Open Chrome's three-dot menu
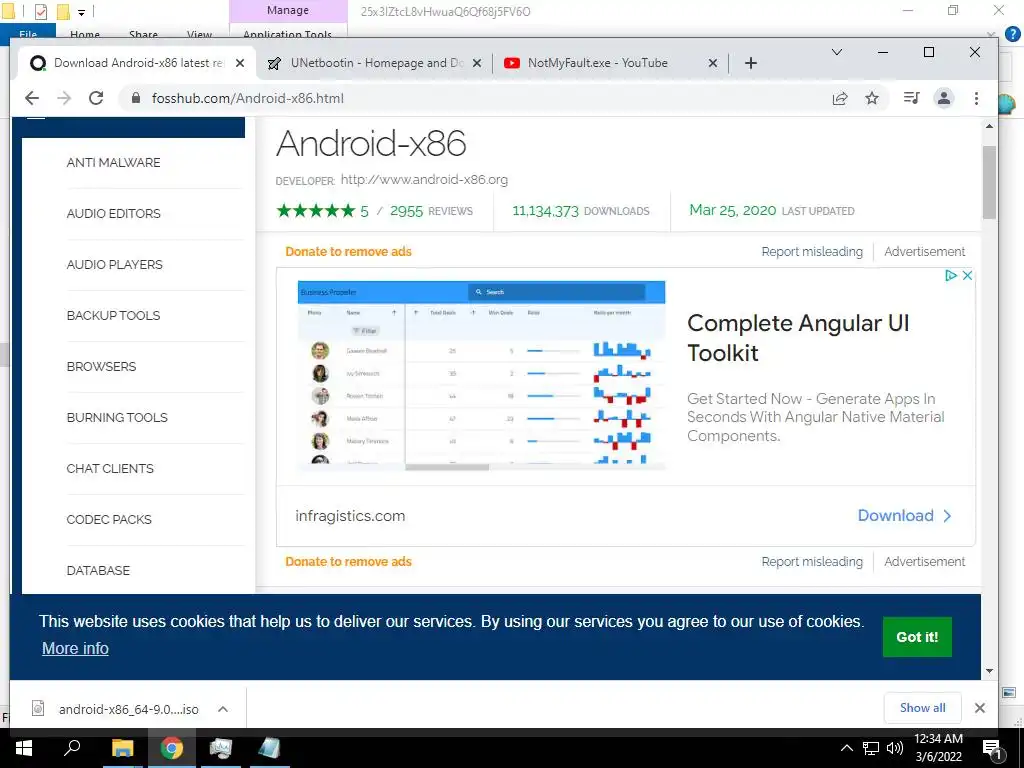This screenshot has height=768, width=1024. click(976, 98)
